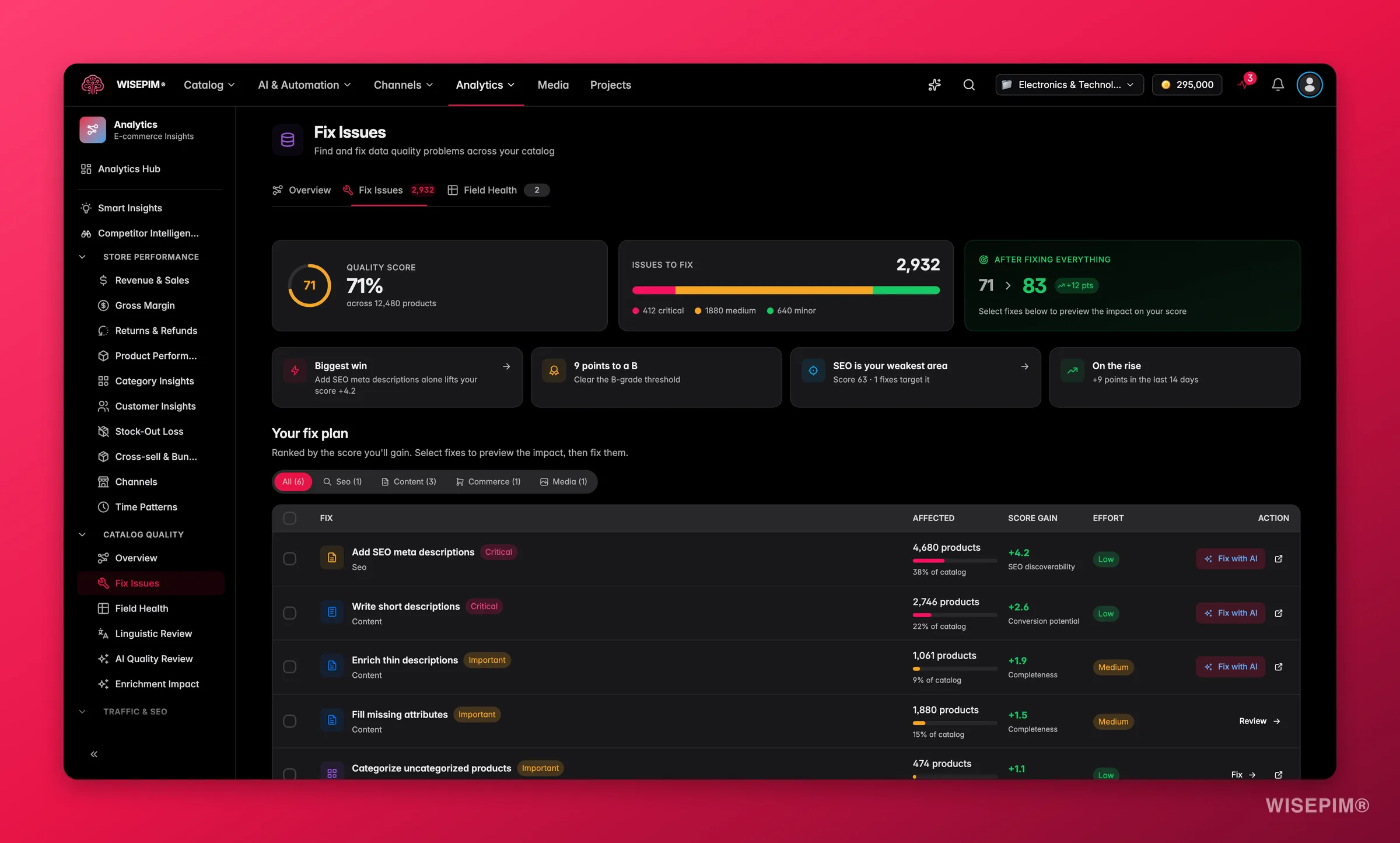This screenshot has width=1400, height=843.
Task: Go to Media in top navigation
Action: tap(553, 85)
